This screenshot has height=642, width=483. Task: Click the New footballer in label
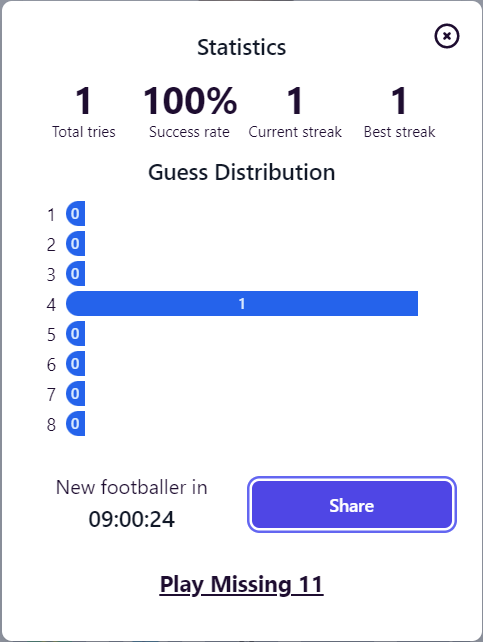point(132,487)
